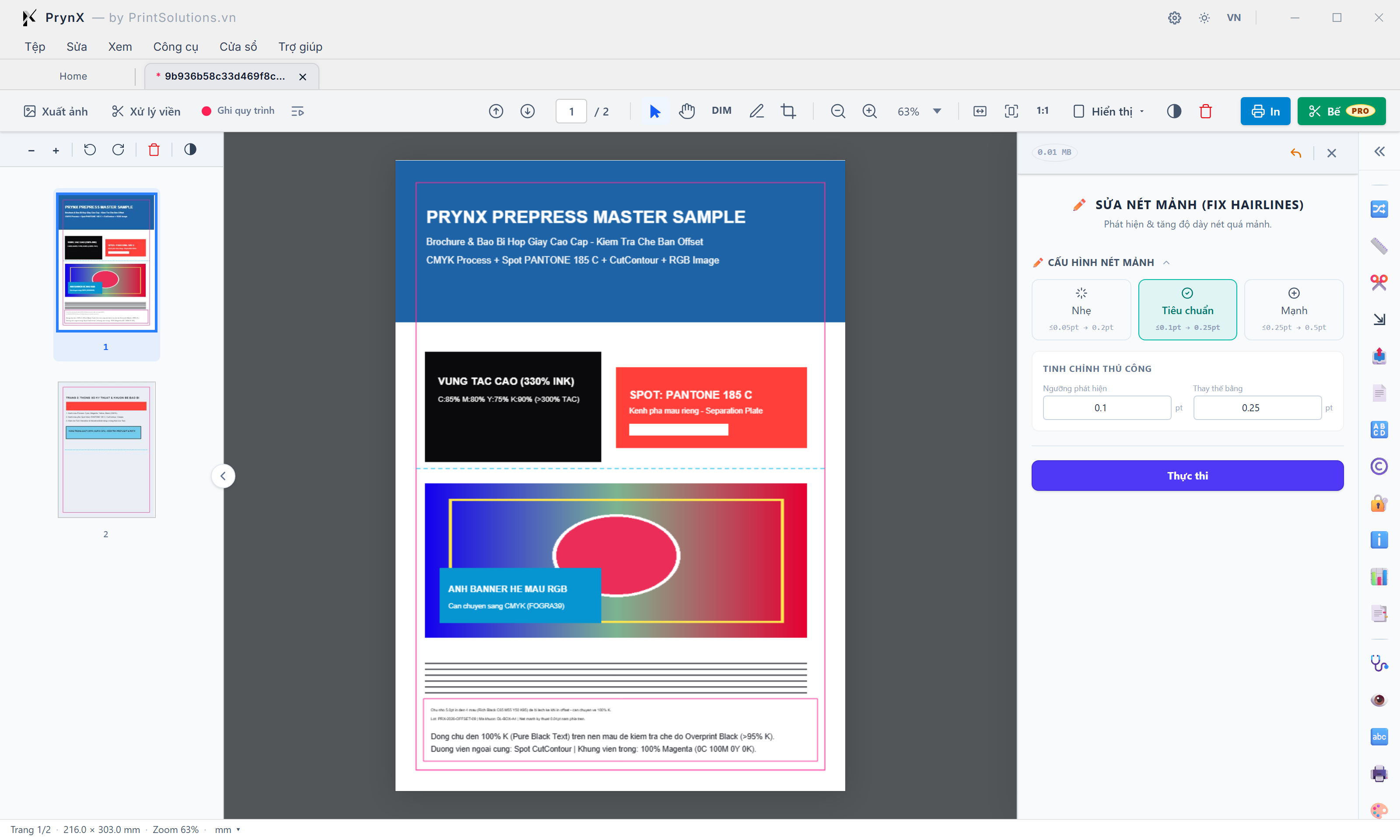Rotate page clockwise in thumbnail panel

tap(118, 150)
